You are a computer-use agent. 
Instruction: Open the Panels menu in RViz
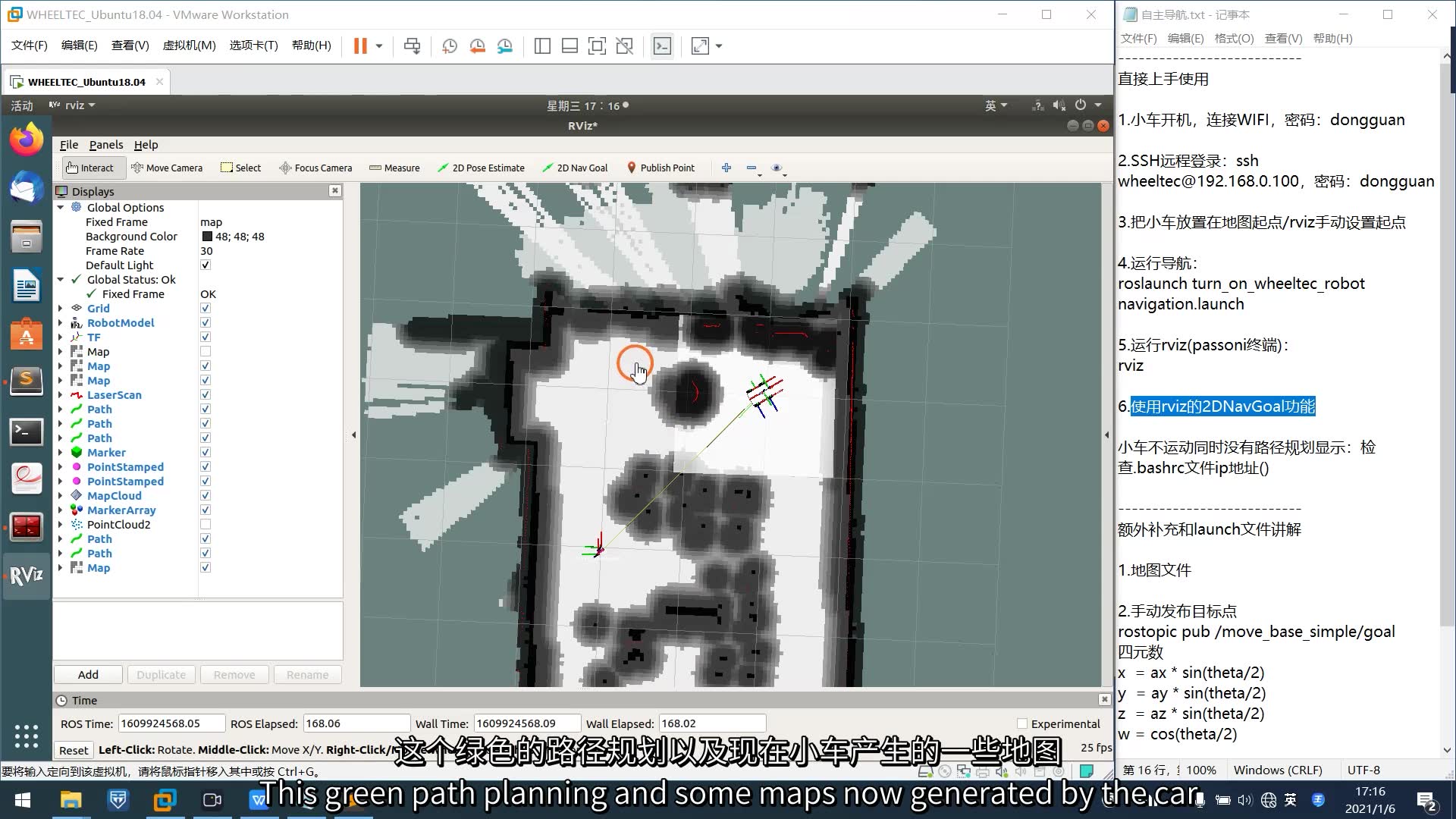[x=105, y=145]
